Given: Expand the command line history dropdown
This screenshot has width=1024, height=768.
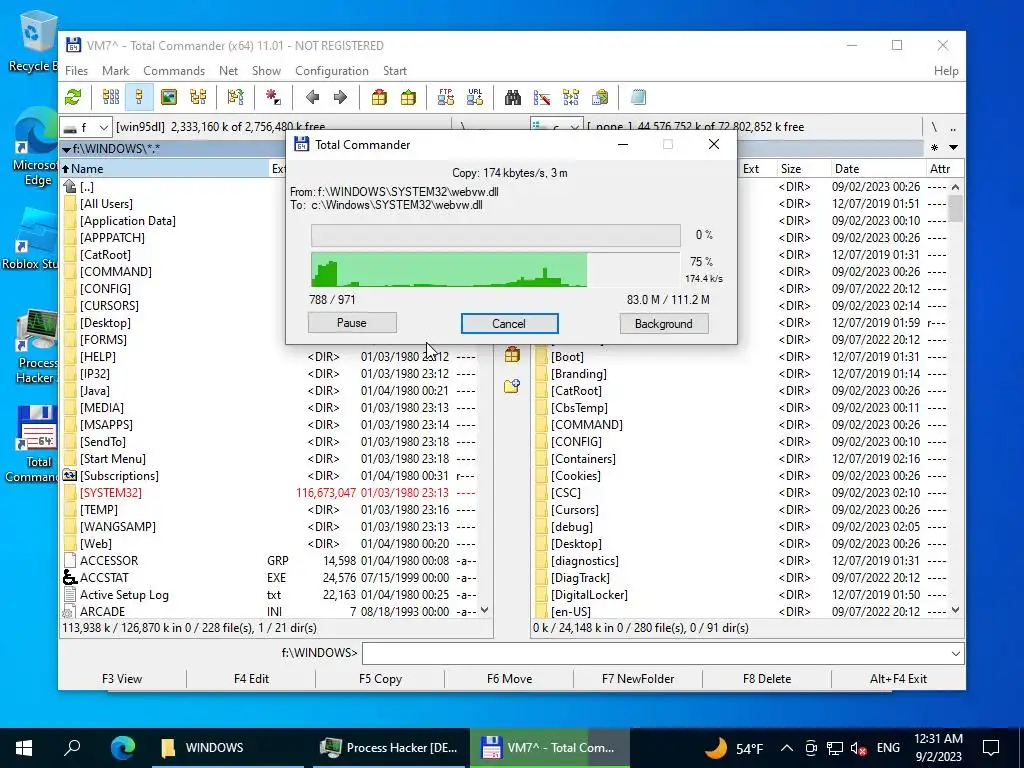Looking at the screenshot, I should tap(955, 653).
